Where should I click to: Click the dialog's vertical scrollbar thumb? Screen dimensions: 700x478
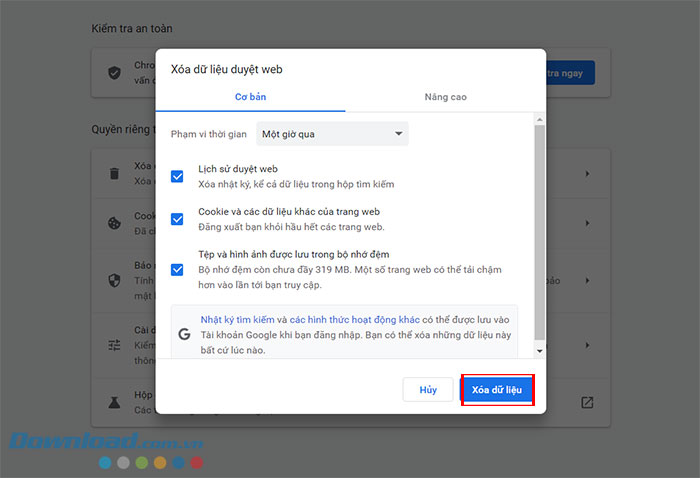pyautogui.click(x=540, y=230)
